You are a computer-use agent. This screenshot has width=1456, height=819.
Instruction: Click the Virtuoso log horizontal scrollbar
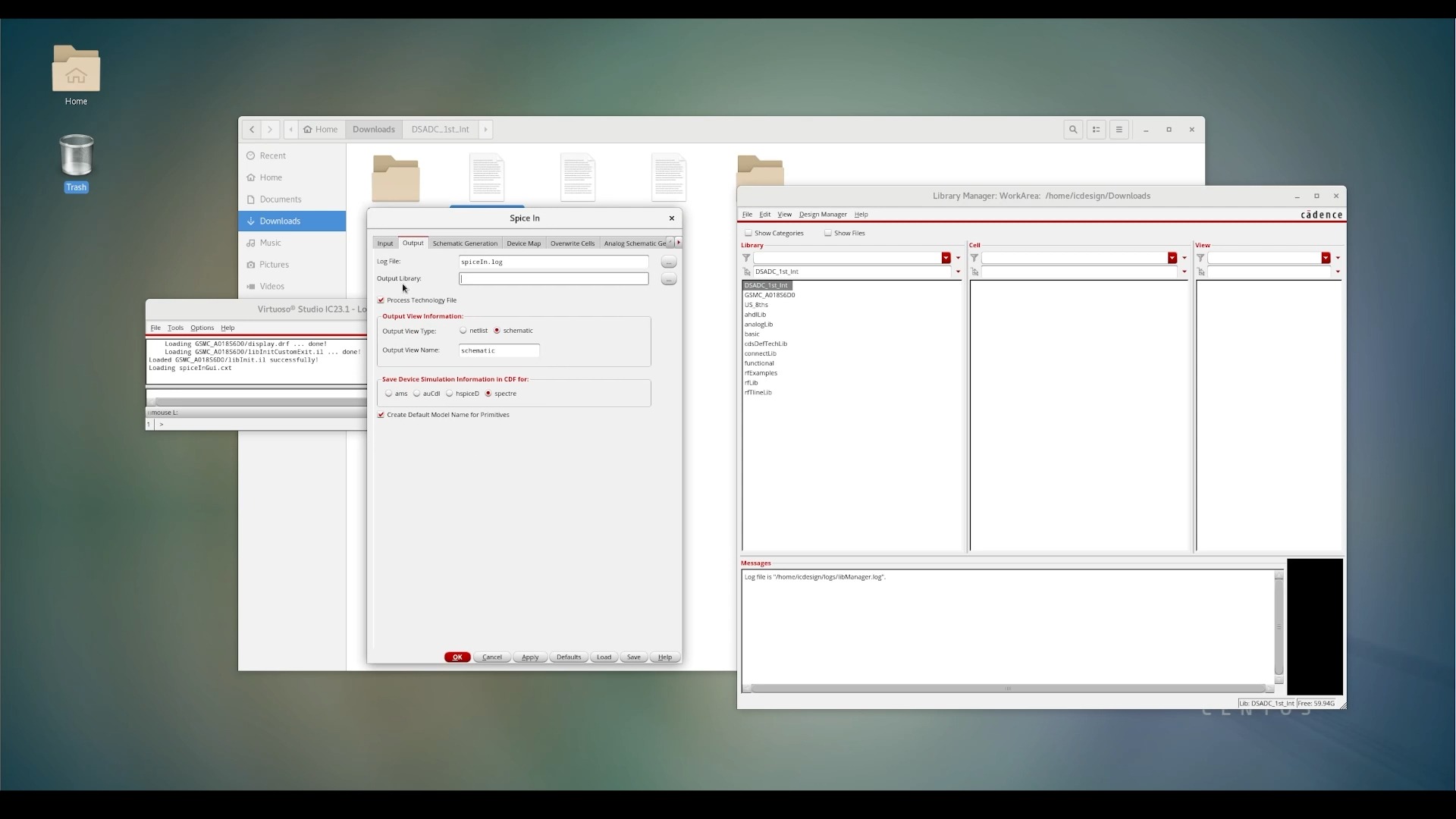pos(258,402)
